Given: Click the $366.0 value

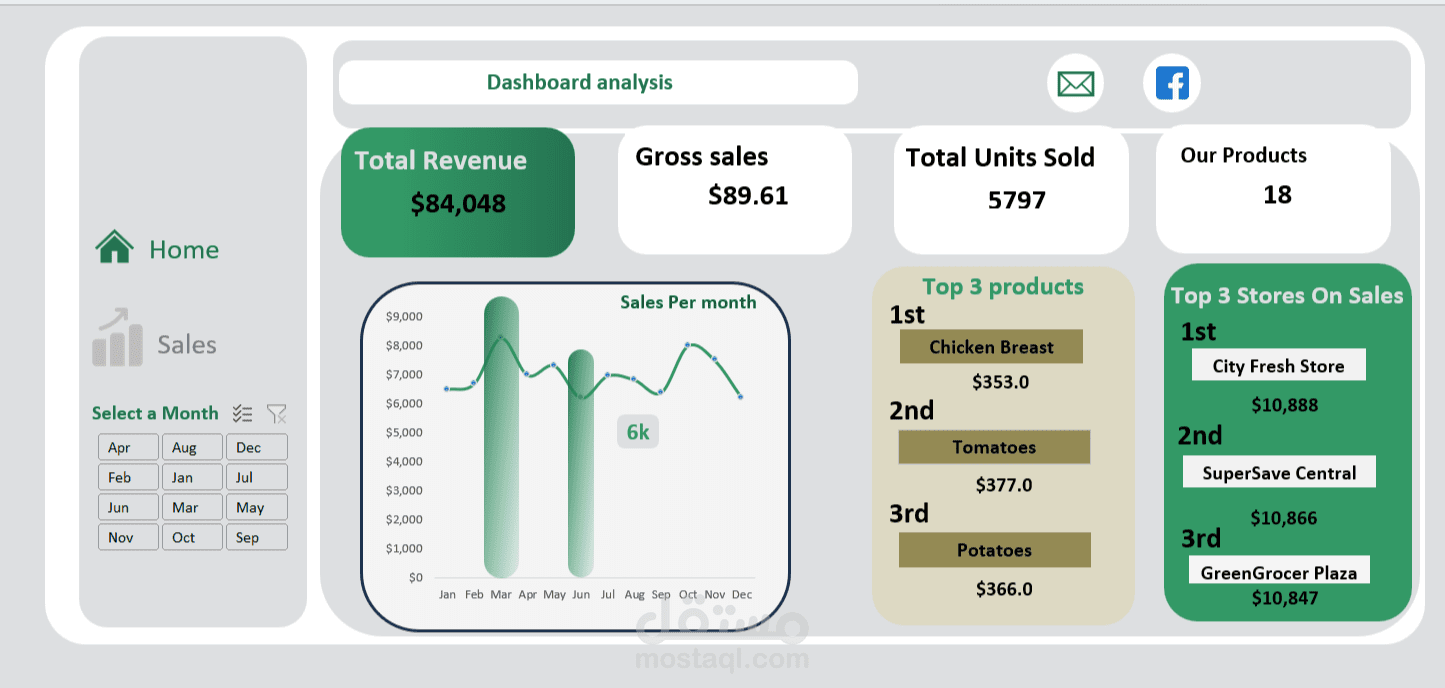Looking at the screenshot, I should point(1003,589).
